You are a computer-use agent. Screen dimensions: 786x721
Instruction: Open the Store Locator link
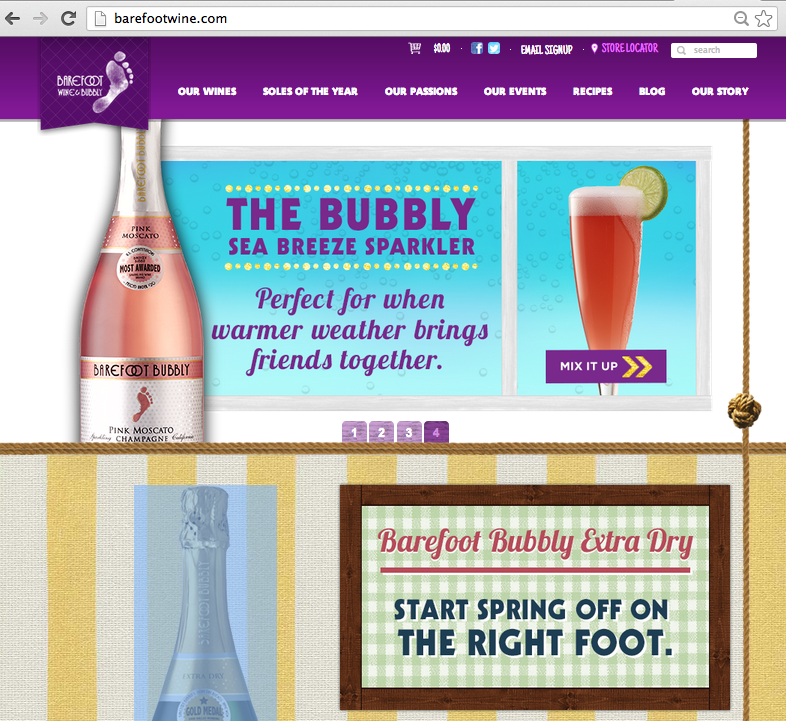tap(630, 48)
